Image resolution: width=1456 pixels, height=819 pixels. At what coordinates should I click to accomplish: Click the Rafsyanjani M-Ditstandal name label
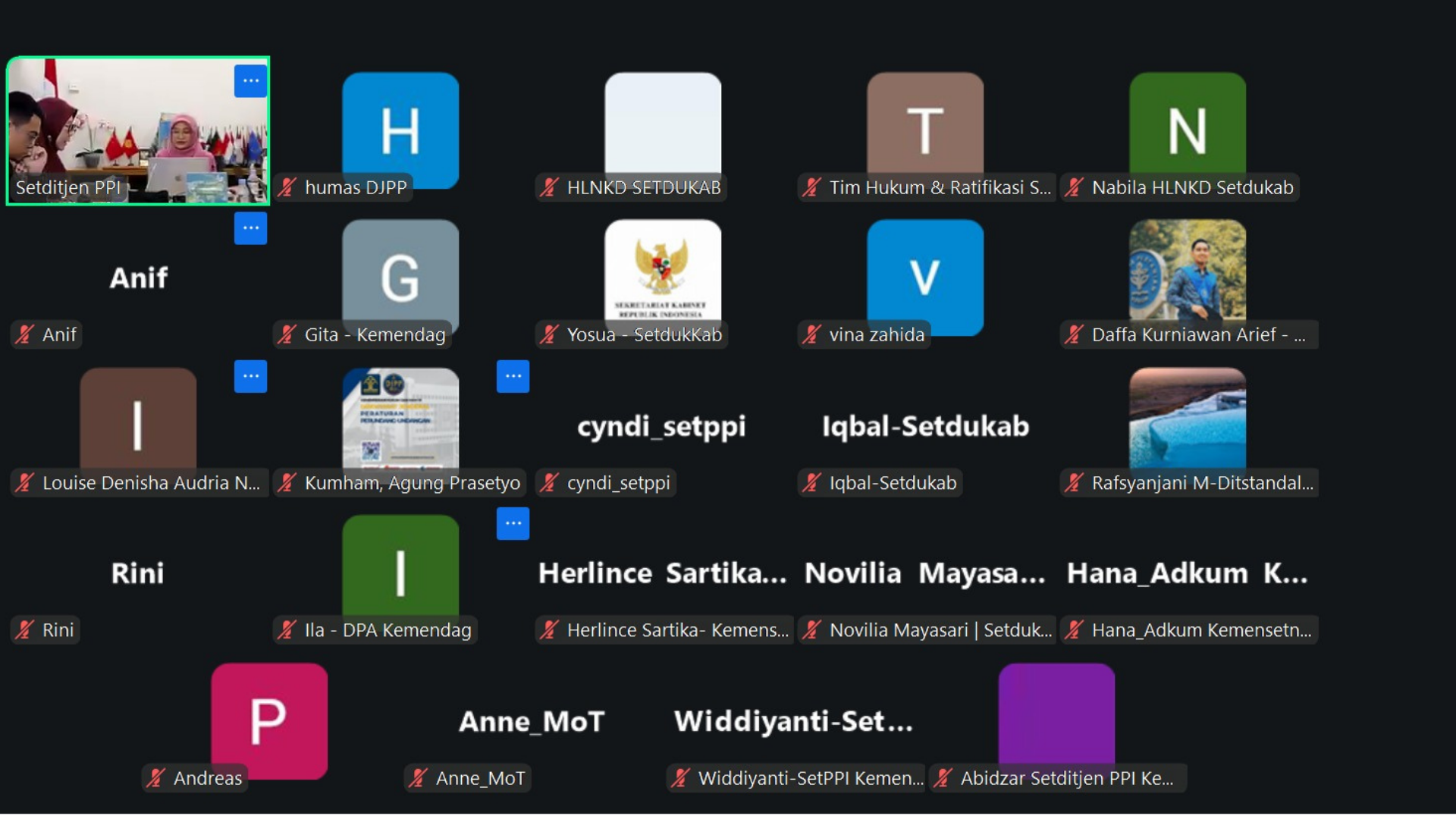[1201, 482]
